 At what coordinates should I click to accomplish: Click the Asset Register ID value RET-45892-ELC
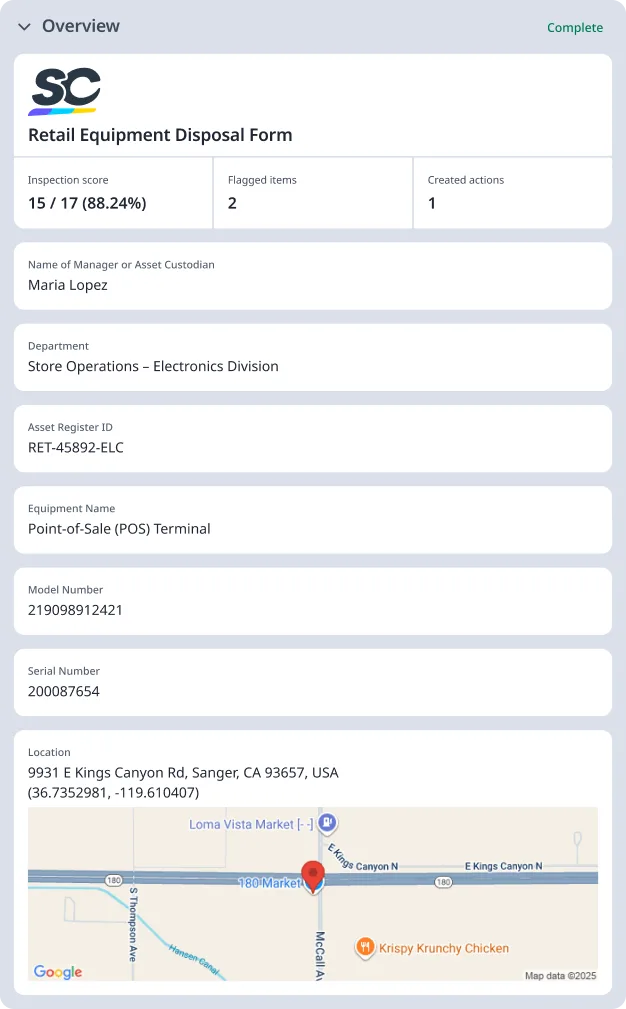point(76,447)
